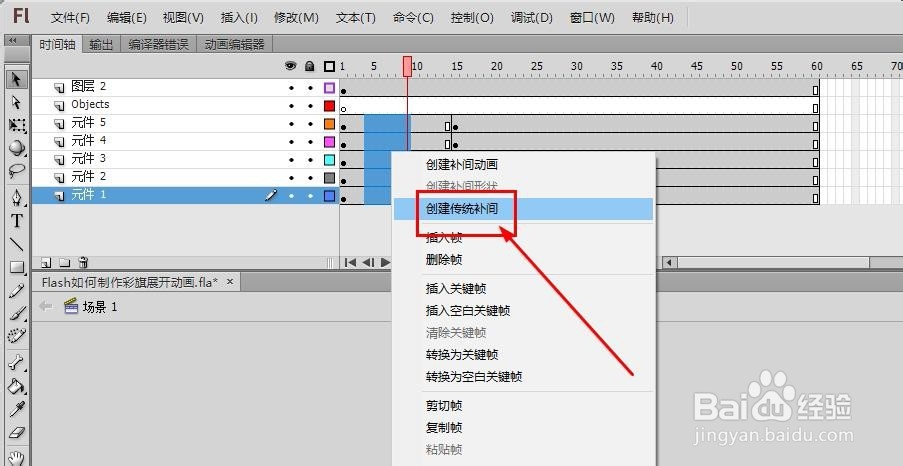The width and height of the screenshot is (903, 466).
Task: Click the Play button in timeline
Action: point(385,263)
